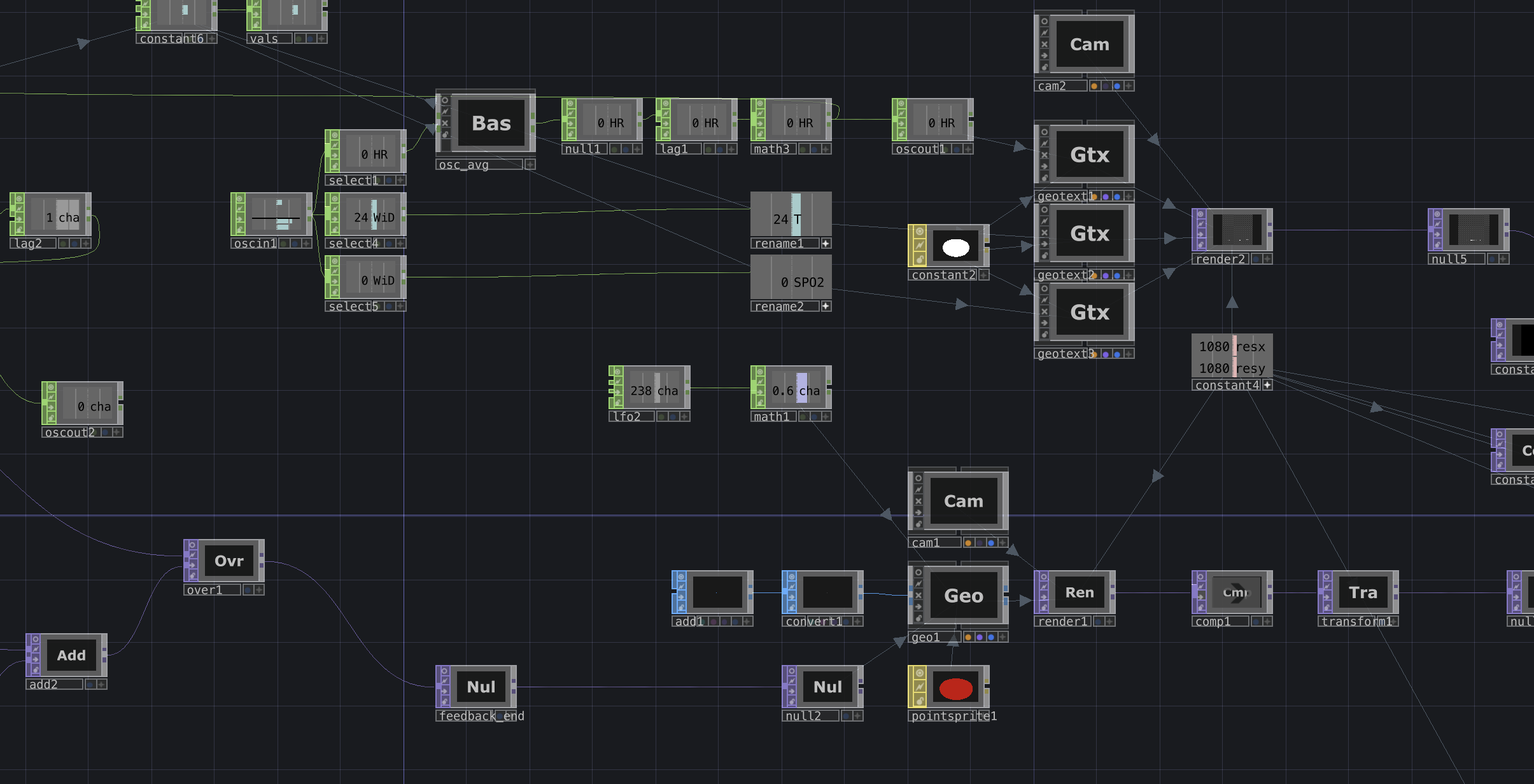Toggle the blue display flag on cam2
This screenshot has height=784, width=1534.
coord(1117,86)
